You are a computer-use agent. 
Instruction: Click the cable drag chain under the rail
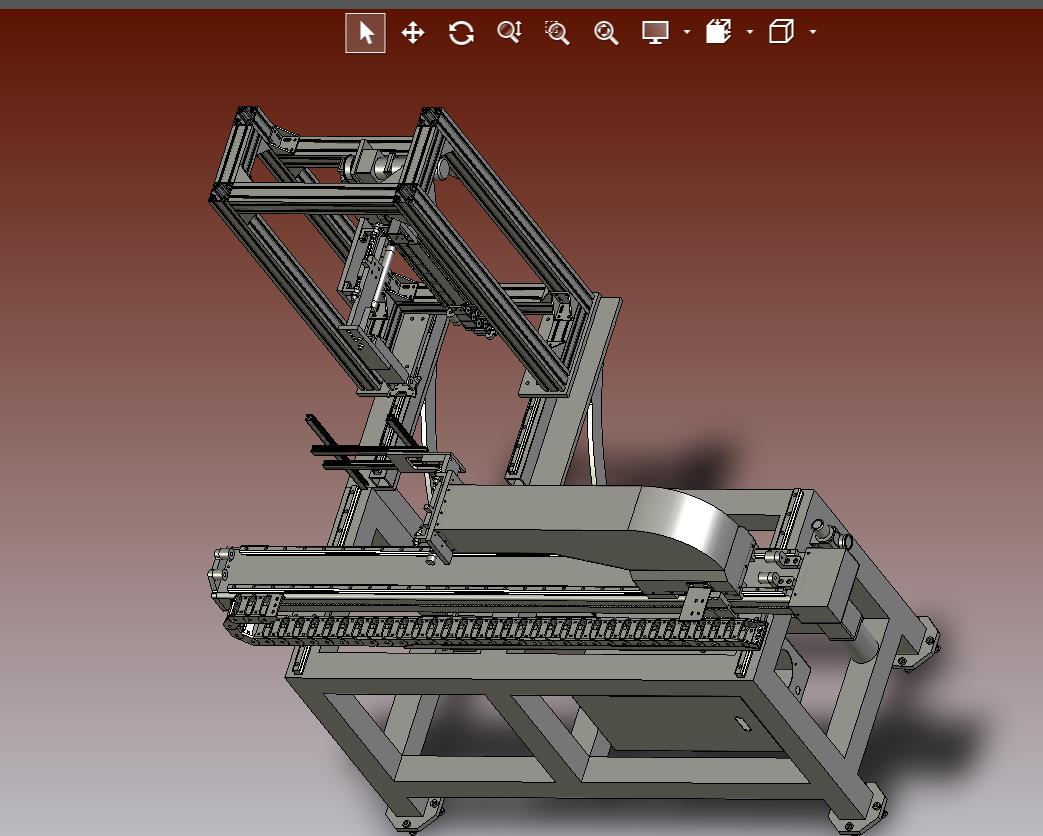pyautogui.click(x=496, y=628)
